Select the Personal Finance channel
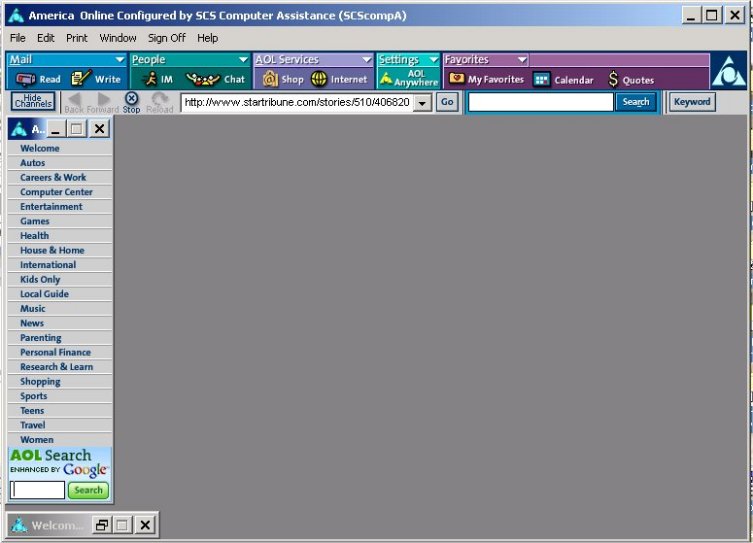This screenshot has width=753, height=543. pyautogui.click(x=55, y=352)
